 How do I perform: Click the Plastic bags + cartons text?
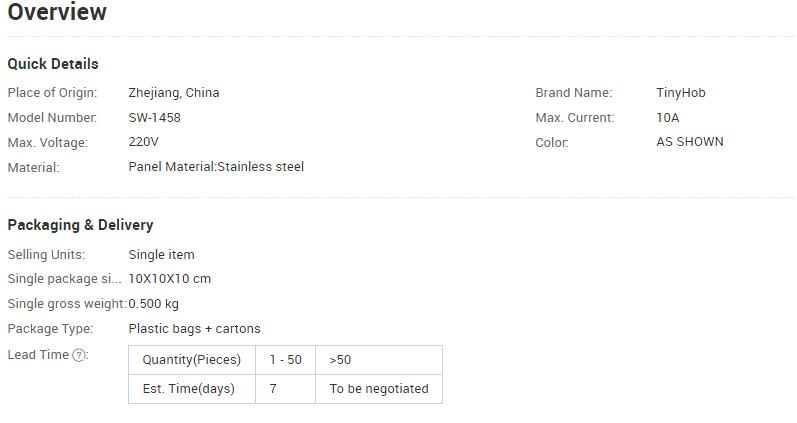pyautogui.click(x=194, y=329)
